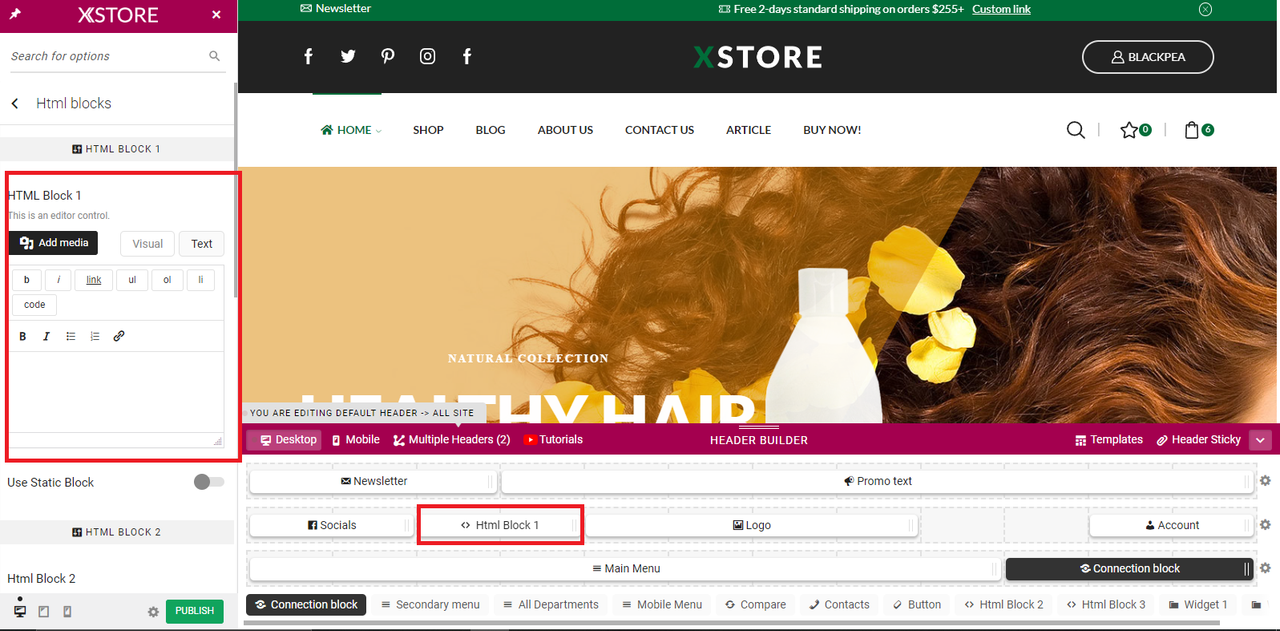
Task: Open the ABOUT US menu item
Action: tap(565, 130)
